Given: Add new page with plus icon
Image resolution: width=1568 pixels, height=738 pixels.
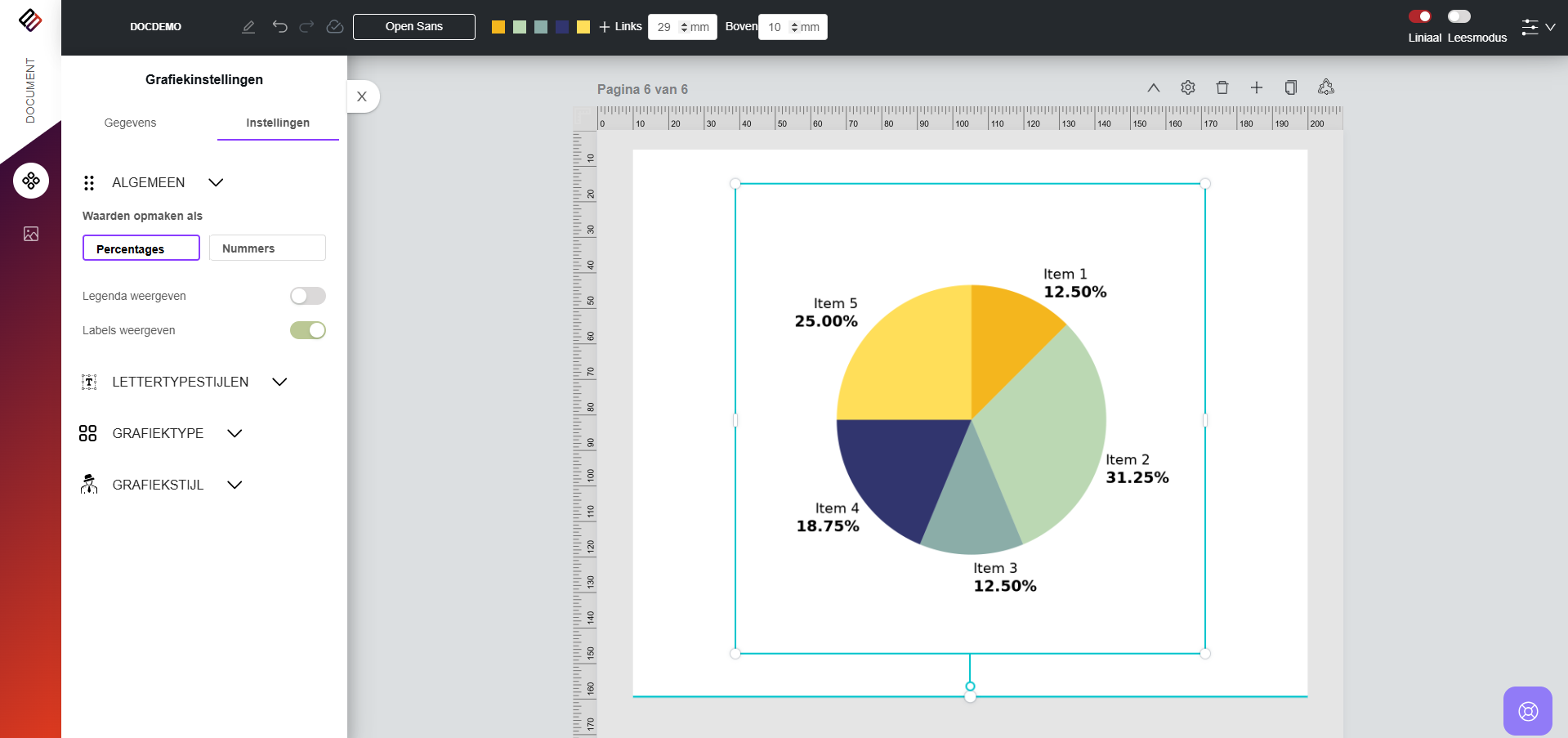Looking at the screenshot, I should pyautogui.click(x=1257, y=87).
